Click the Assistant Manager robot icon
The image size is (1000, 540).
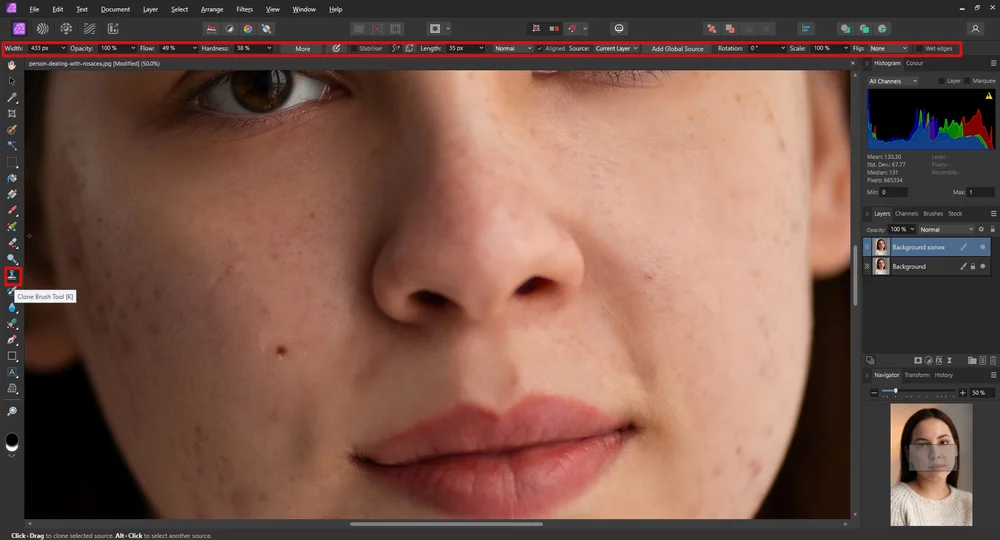(619, 29)
